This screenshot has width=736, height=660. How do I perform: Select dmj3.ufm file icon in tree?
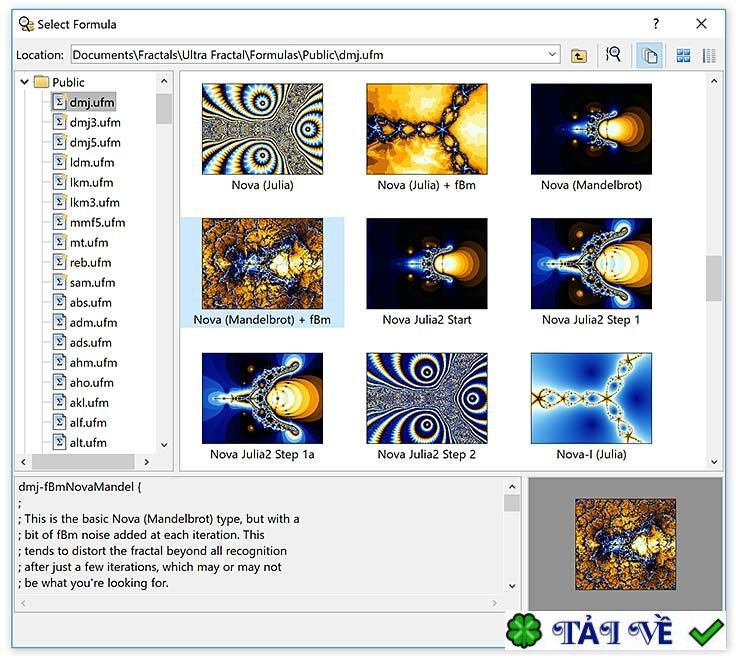tap(59, 122)
